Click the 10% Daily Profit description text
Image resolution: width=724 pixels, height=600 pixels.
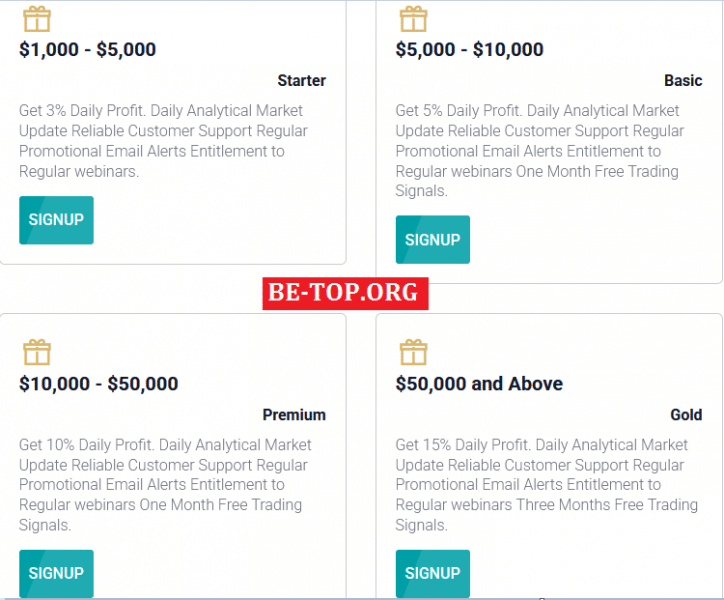[165, 485]
